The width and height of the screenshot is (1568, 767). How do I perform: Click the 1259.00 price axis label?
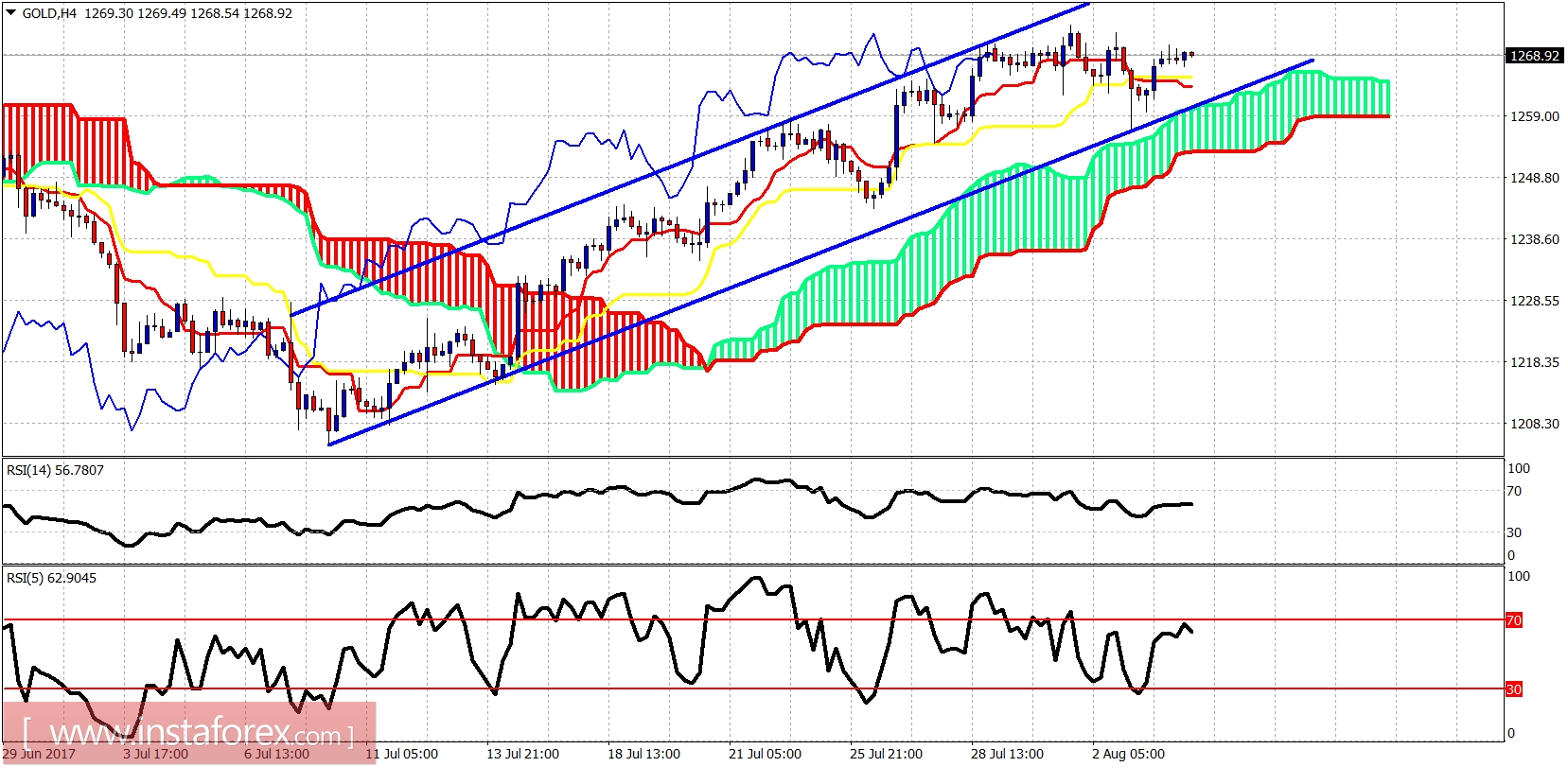coord(1535,116)
